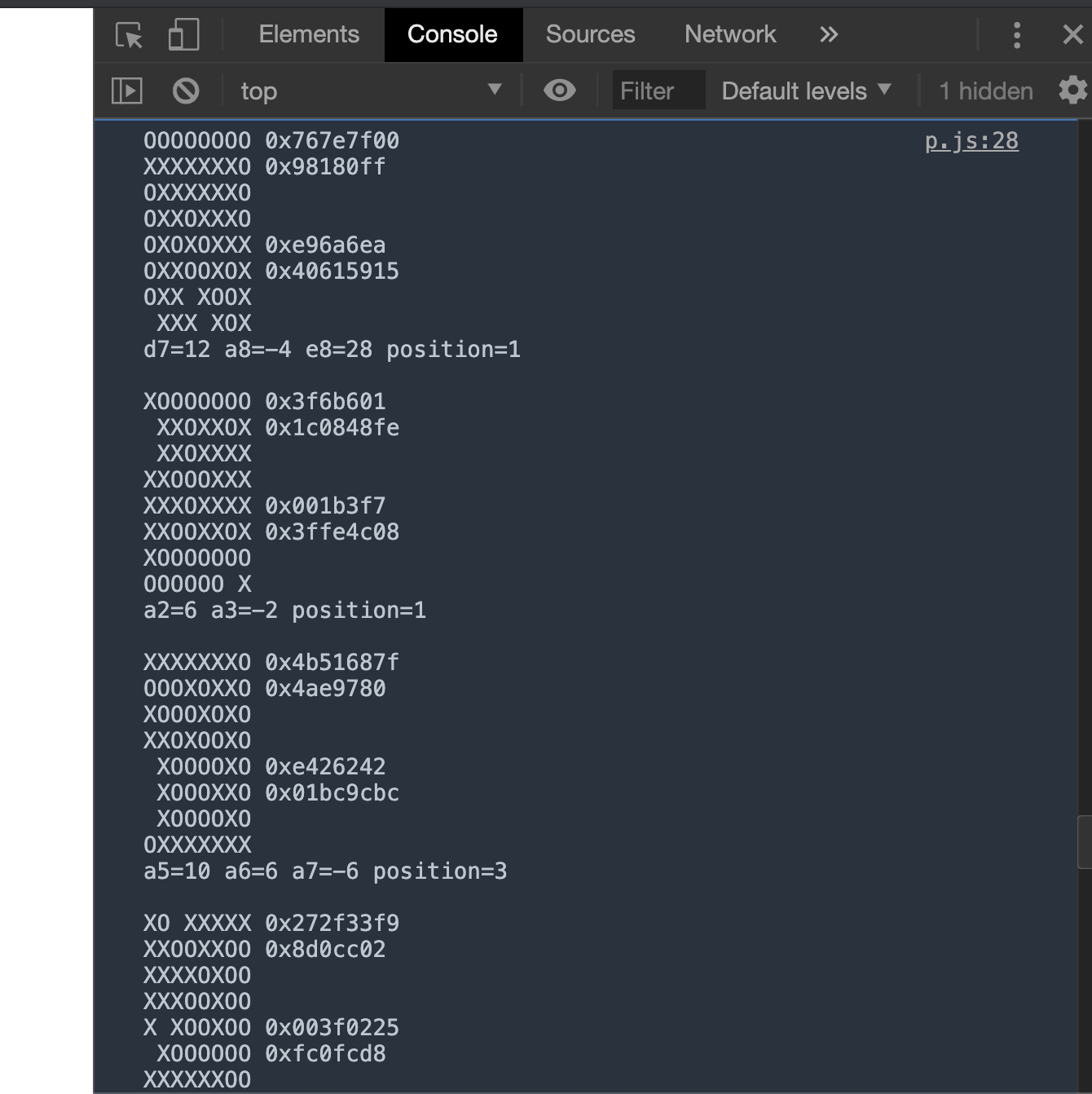Focus the console Filter field

(x=658, y=90)
